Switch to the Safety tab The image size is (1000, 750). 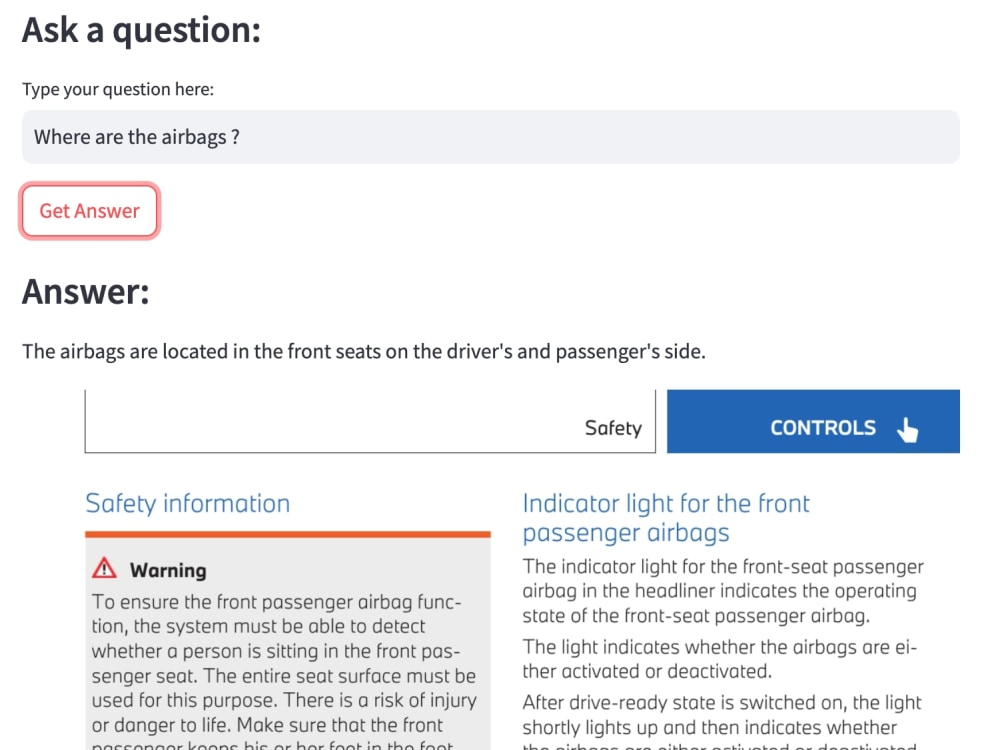pos(614,427)
